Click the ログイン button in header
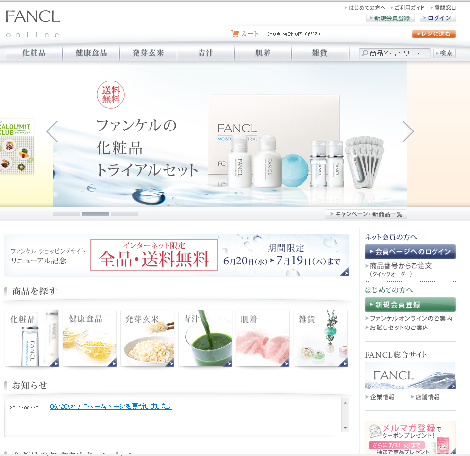 (437, 18)
